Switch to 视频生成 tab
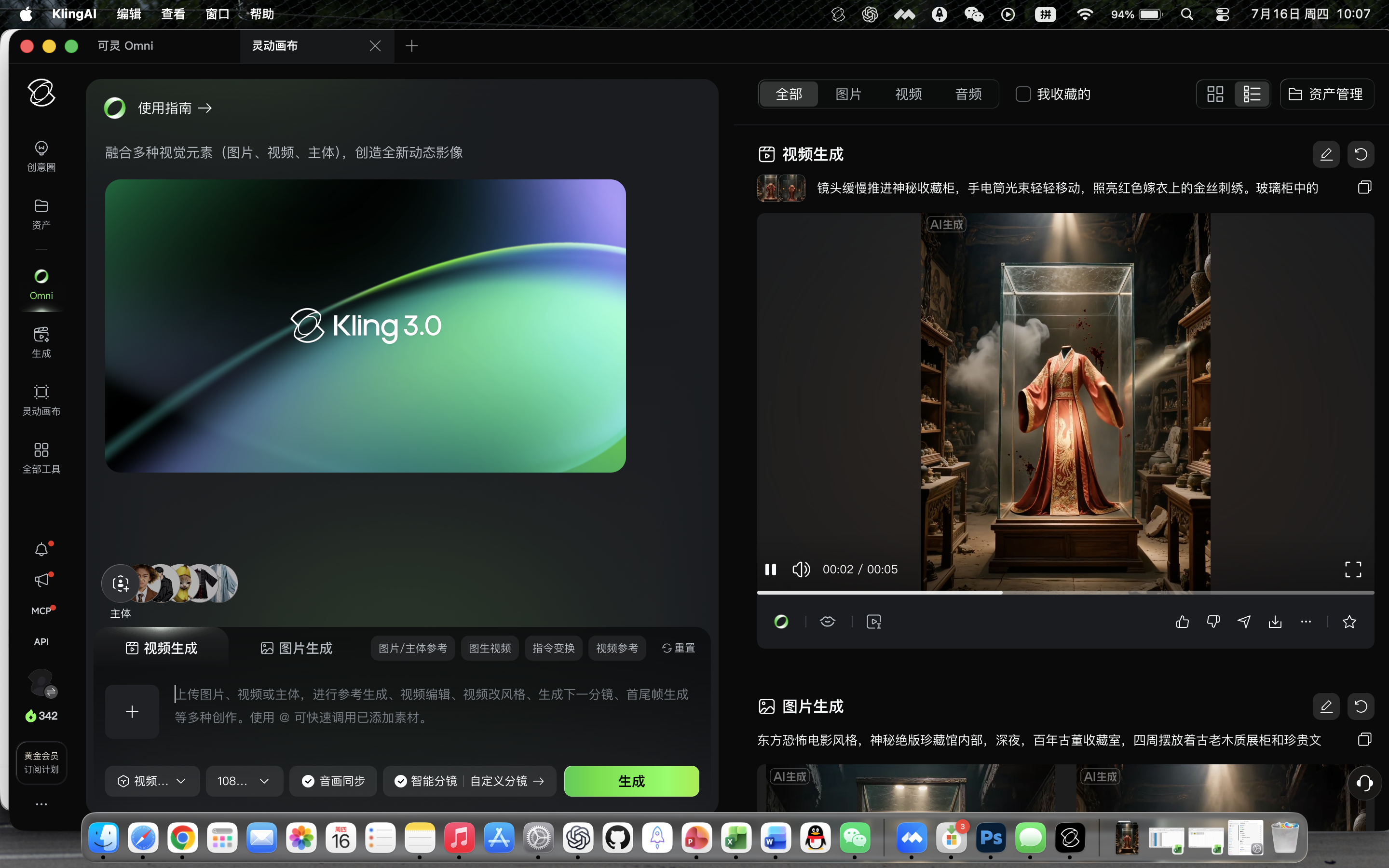Viewport: 1389px width, 868px height. 161,648
